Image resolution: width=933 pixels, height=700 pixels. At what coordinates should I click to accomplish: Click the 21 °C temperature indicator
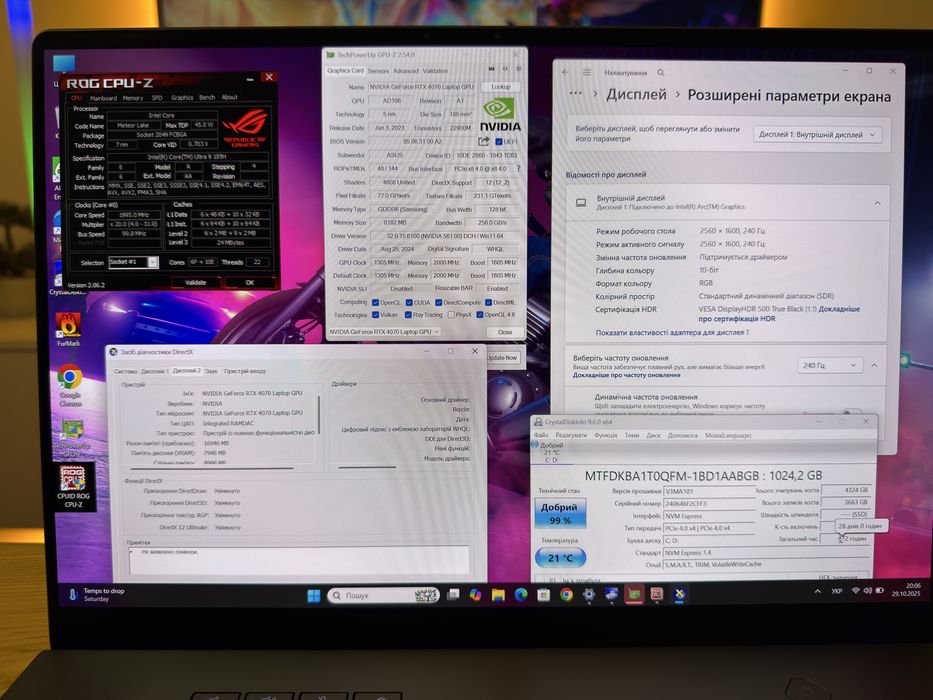click(560, 558)
